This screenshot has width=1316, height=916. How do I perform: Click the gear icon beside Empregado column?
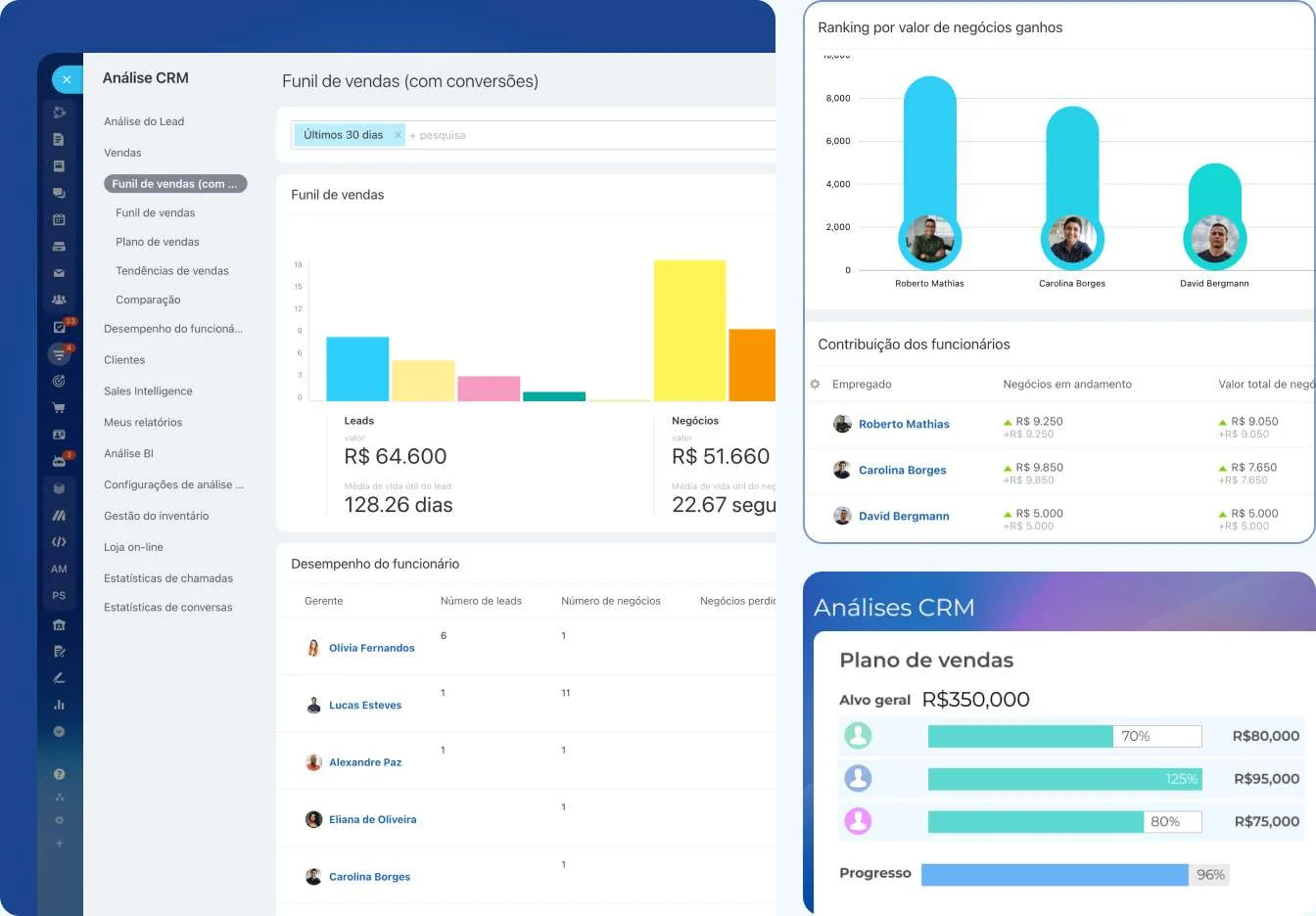815,384
